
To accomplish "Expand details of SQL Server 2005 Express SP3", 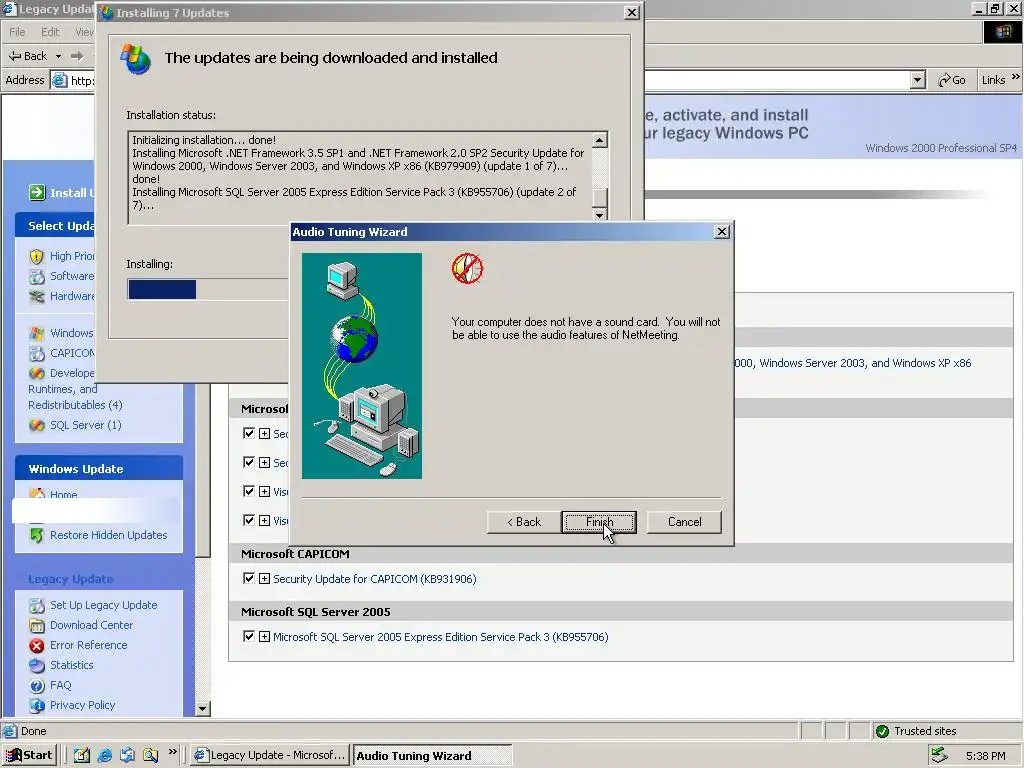I will 264,637.
